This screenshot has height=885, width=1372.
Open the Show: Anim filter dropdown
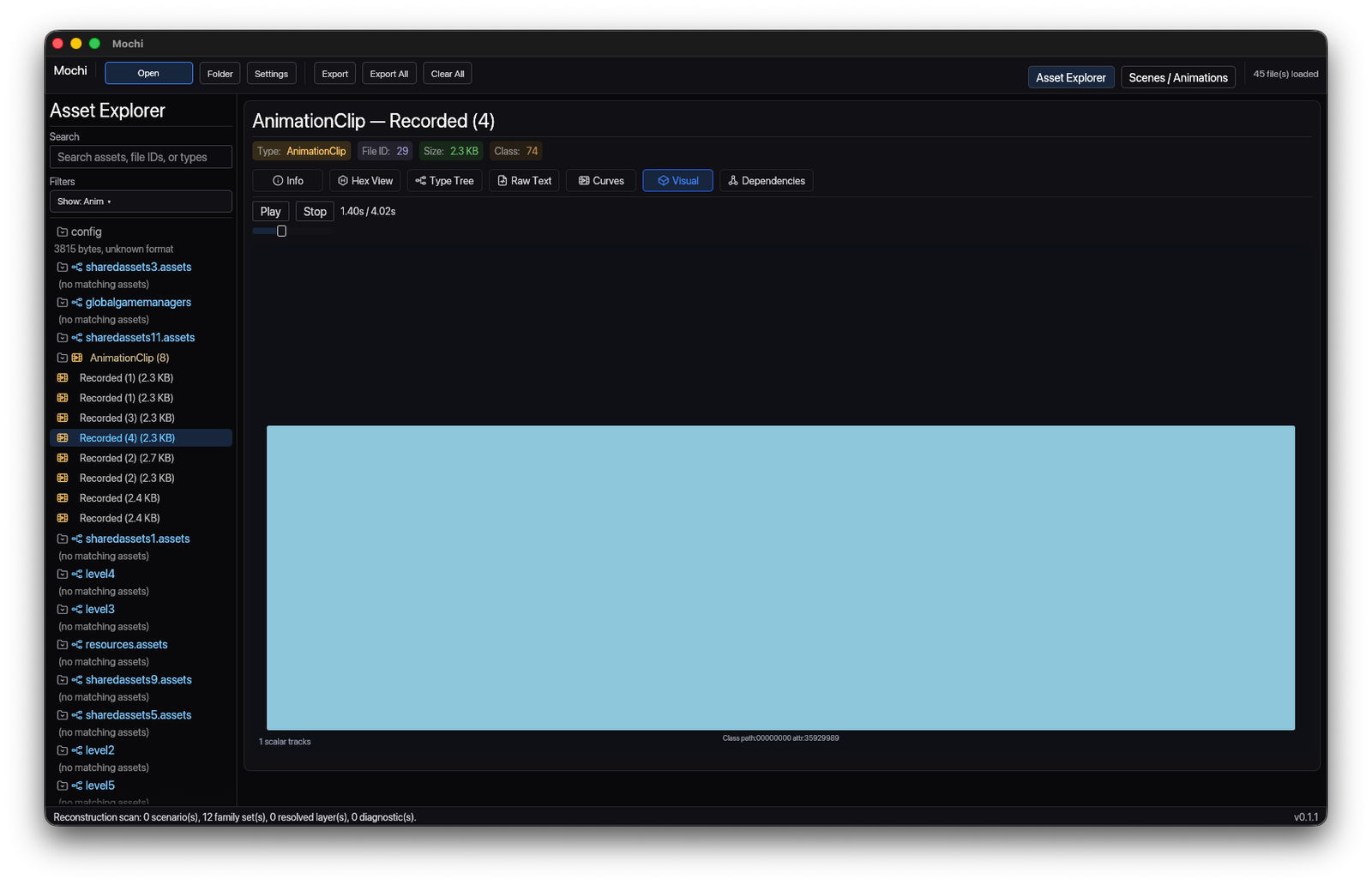pyautogui.click(x=141, y=202)
